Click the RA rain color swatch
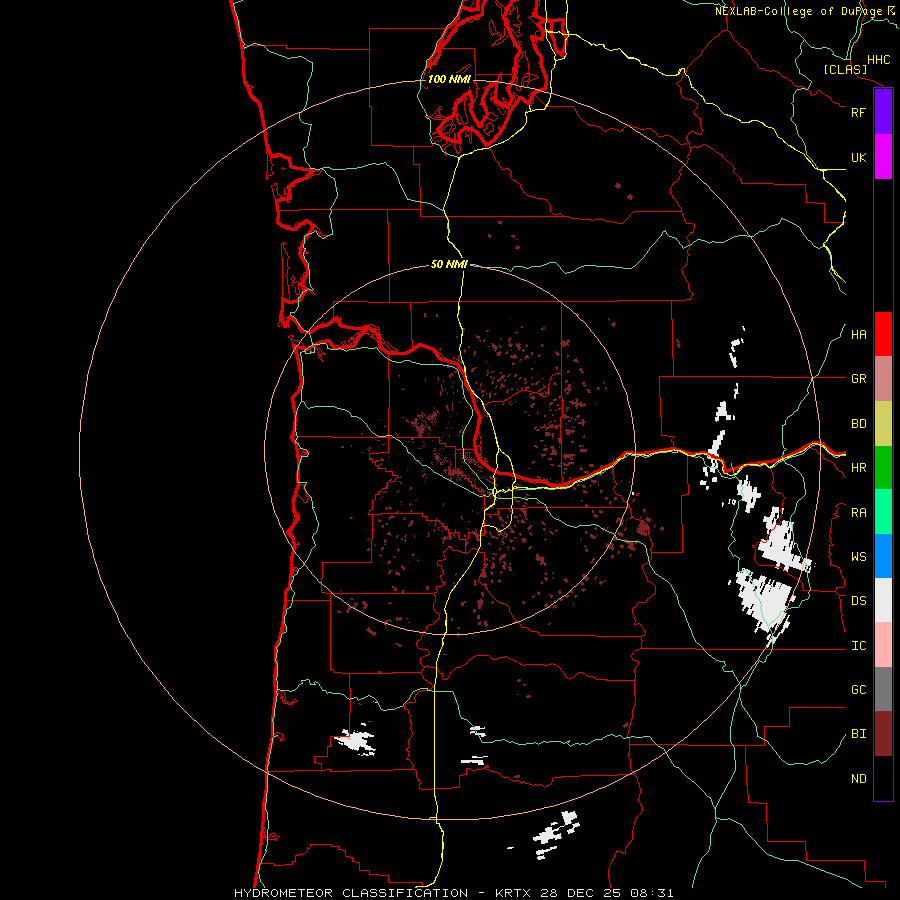This screenshot has height=900, width=900. coord(883,512)
